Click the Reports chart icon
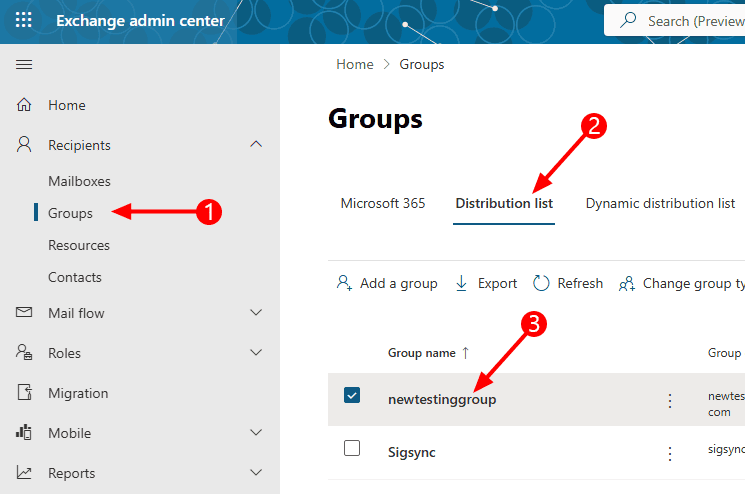Image resolution: width=745 pixels, height=494 pixels. pyautogui.click(x=25, y=473)
